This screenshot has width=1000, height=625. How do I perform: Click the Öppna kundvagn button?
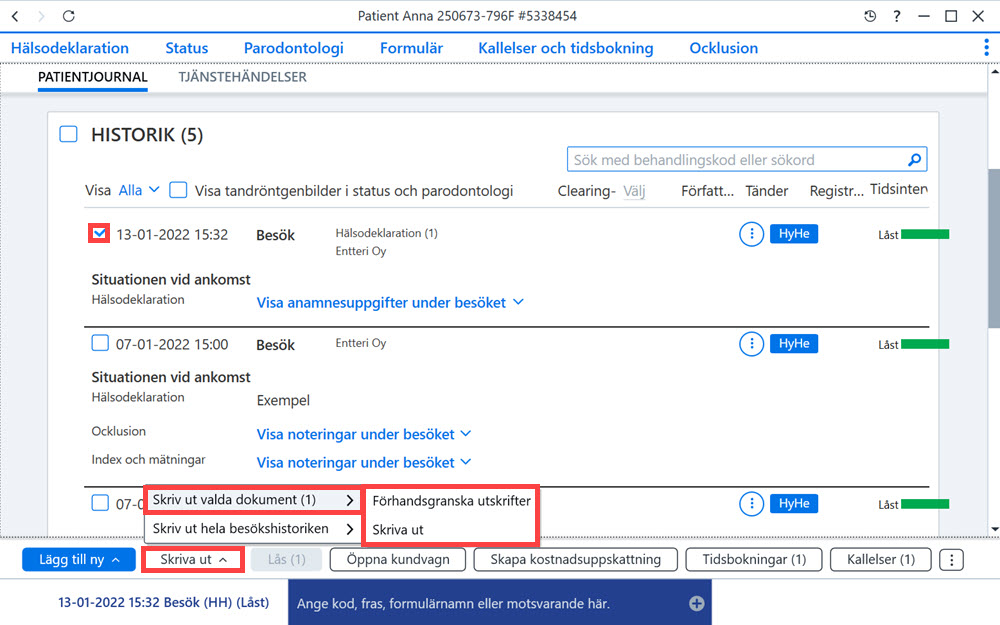click(398, 559)
